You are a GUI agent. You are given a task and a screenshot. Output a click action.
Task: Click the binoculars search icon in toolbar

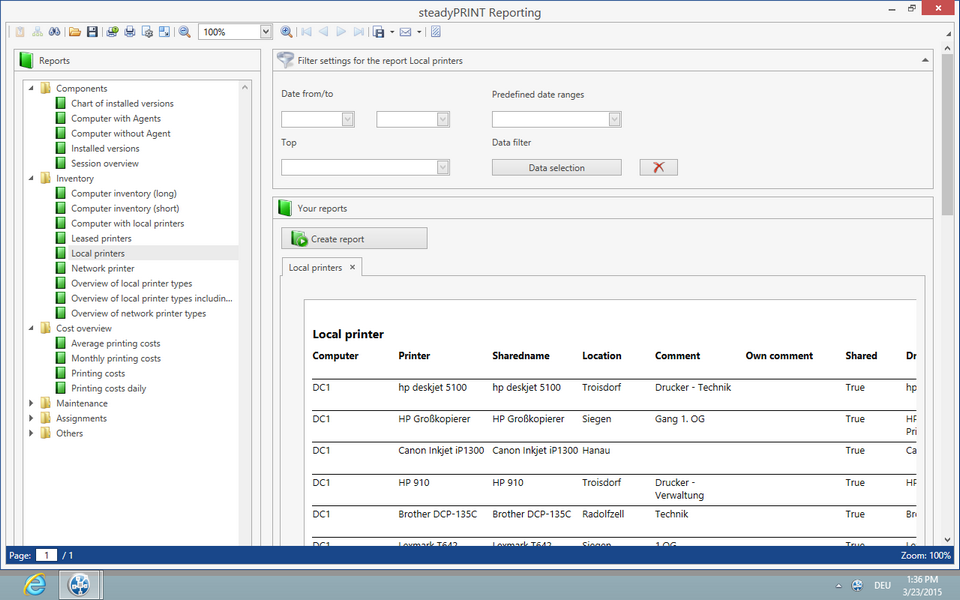[54, 32]
